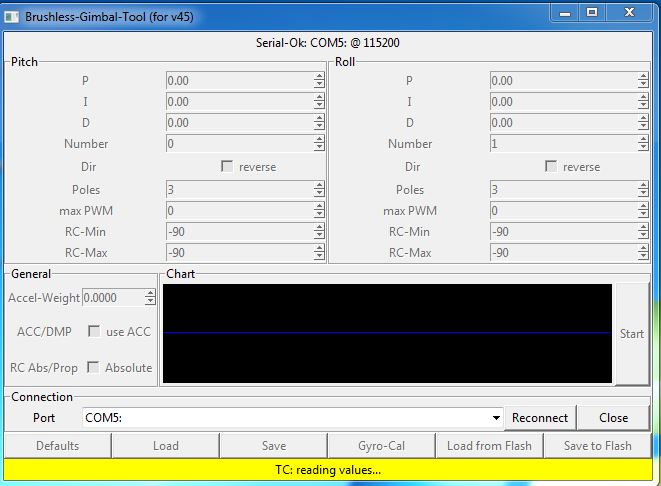
Task: Click the Connection Close button
Action: point(613,418)
